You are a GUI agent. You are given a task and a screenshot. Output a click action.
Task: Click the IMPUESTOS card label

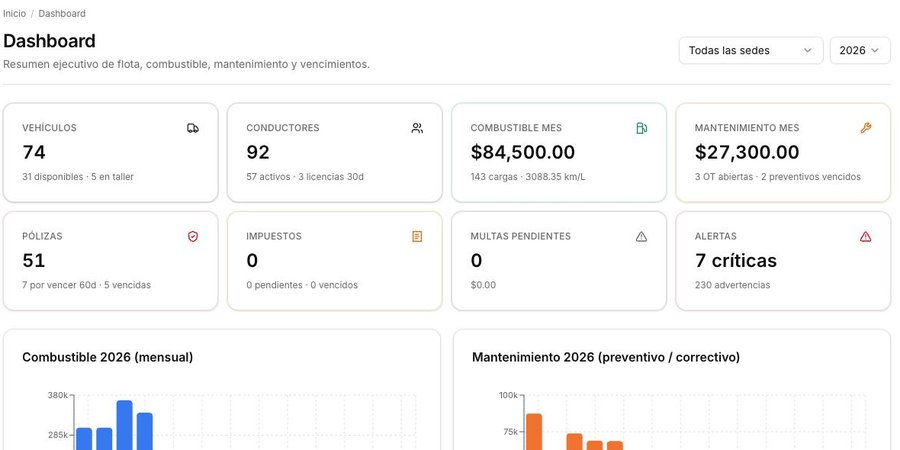click(x=274, y=236)
